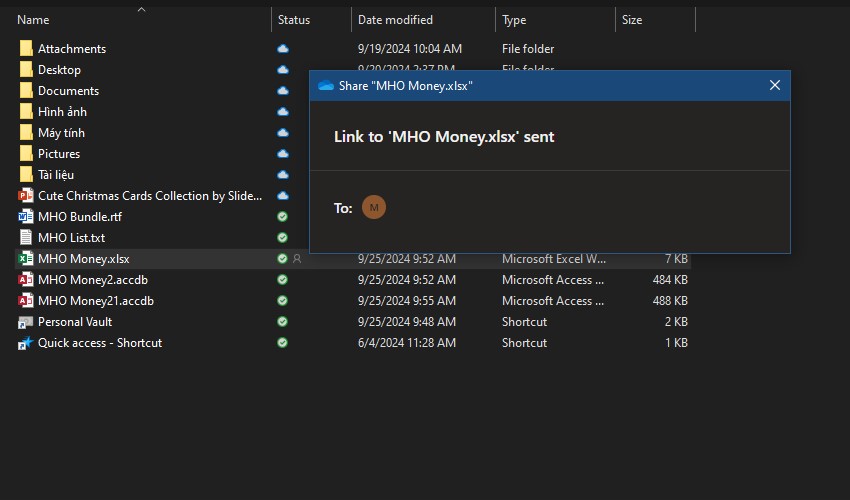
Task: Click the text file icon of MHO List.txt
Action: point(26,238)
